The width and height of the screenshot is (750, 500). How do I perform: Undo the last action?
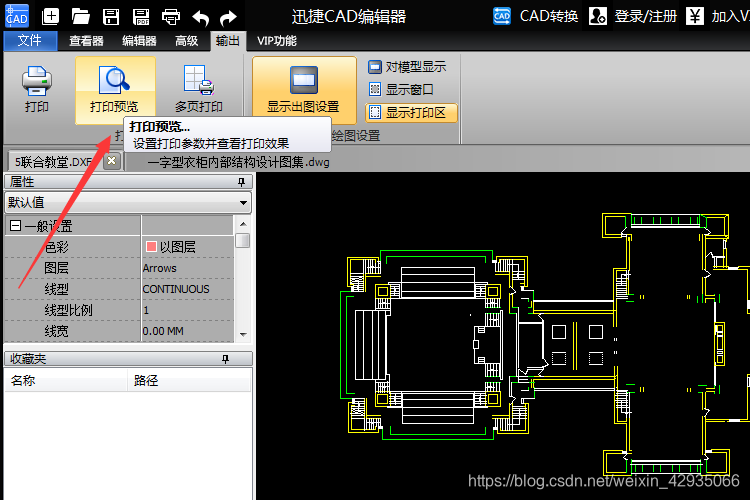tap(200, 18)
